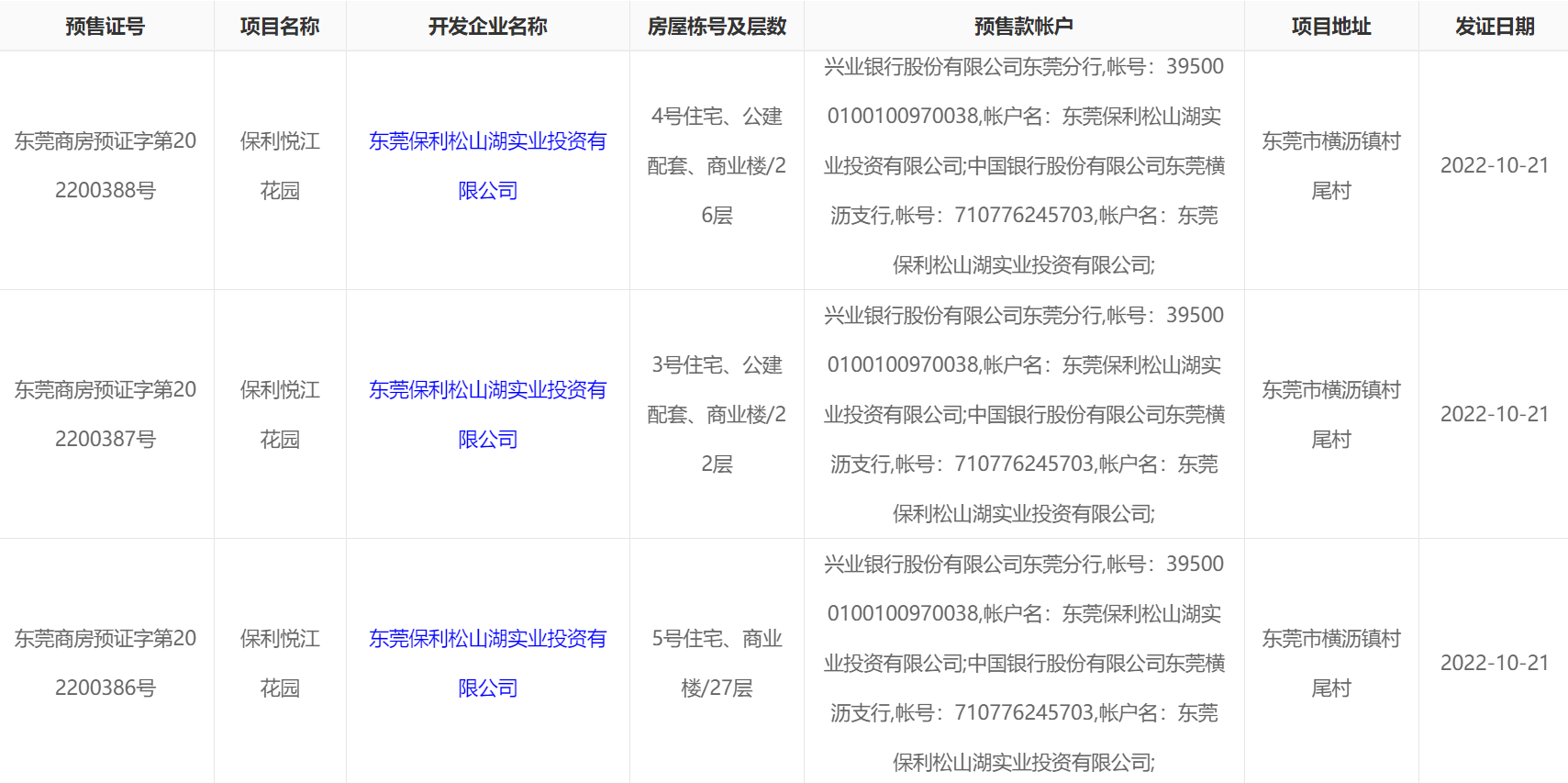Select permit number 东莞商房预证字第202200387号

106,415
